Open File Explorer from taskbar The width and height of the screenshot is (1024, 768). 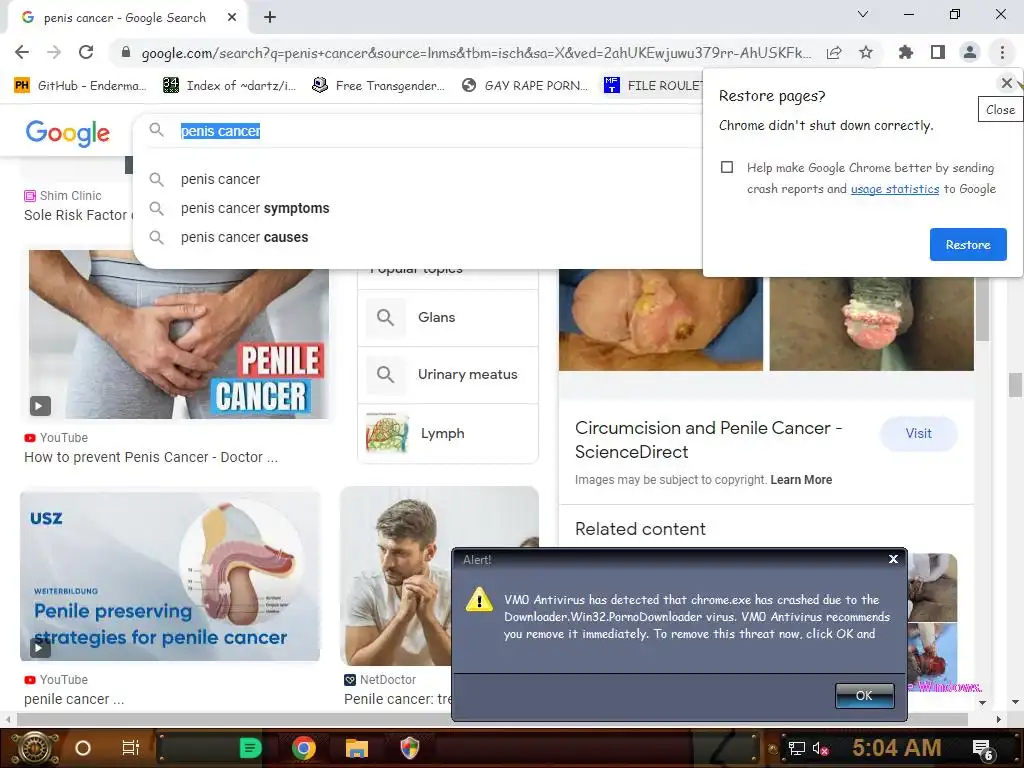pos(357,748)
